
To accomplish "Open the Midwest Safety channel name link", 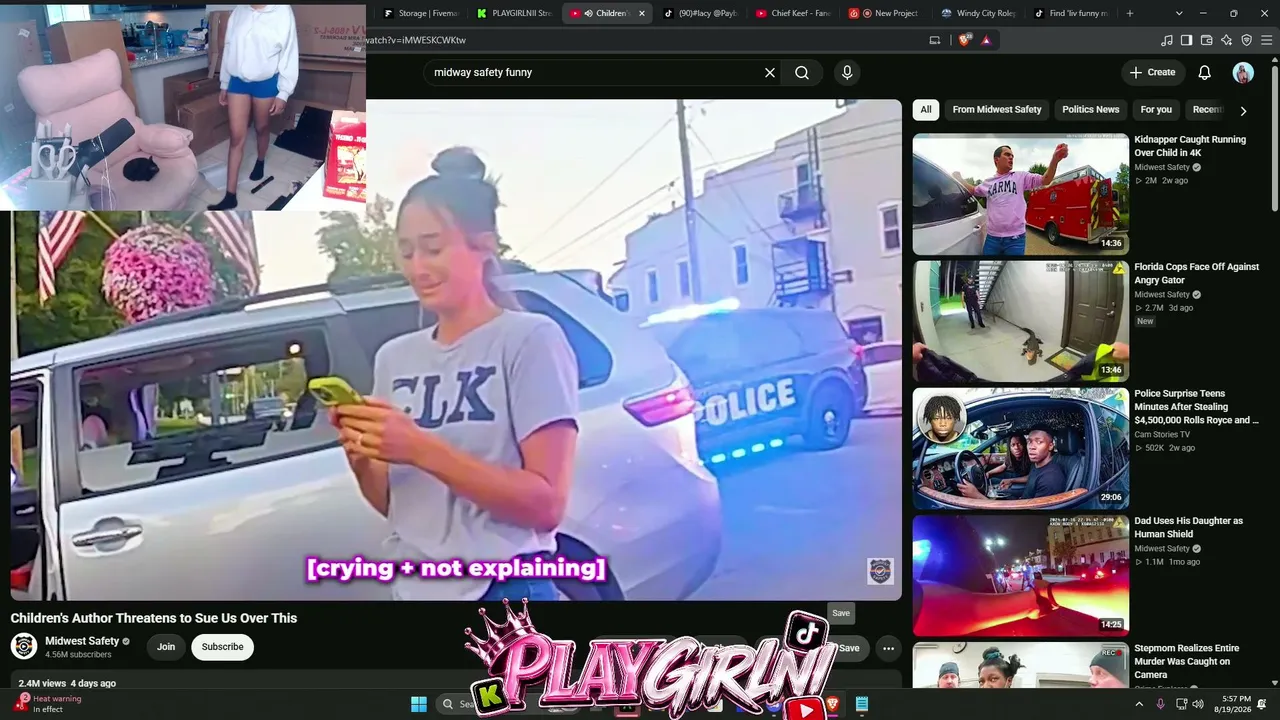I will click(x=82, y=641).
